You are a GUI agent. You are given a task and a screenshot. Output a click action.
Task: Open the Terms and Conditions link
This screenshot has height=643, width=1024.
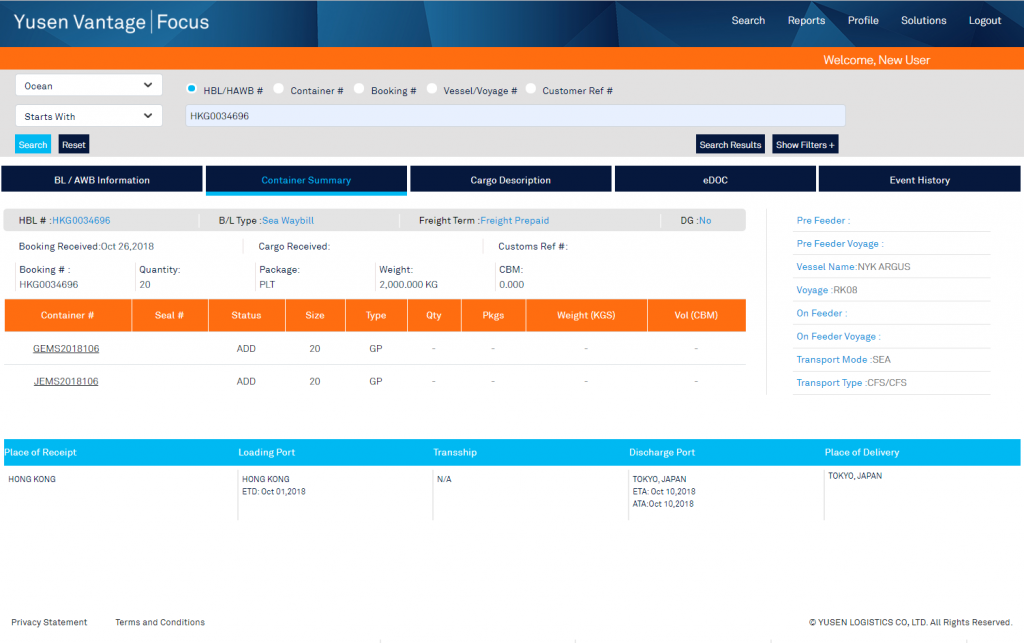[x=160, y=622]
